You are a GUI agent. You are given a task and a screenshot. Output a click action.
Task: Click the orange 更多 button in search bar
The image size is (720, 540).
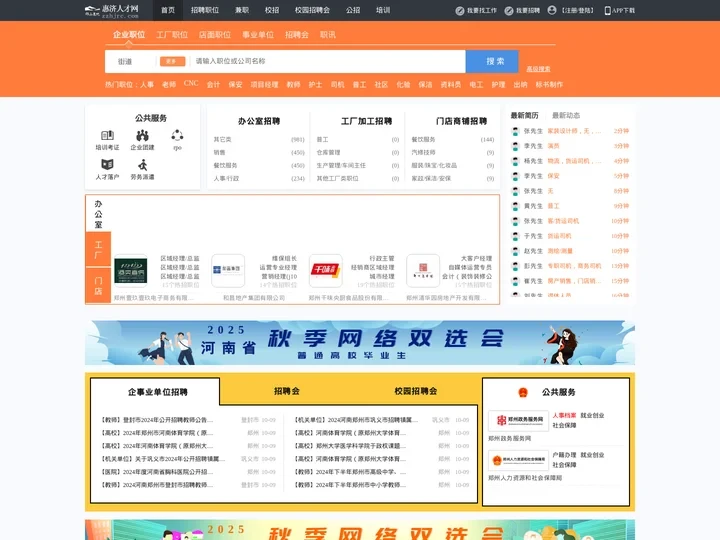172,62
